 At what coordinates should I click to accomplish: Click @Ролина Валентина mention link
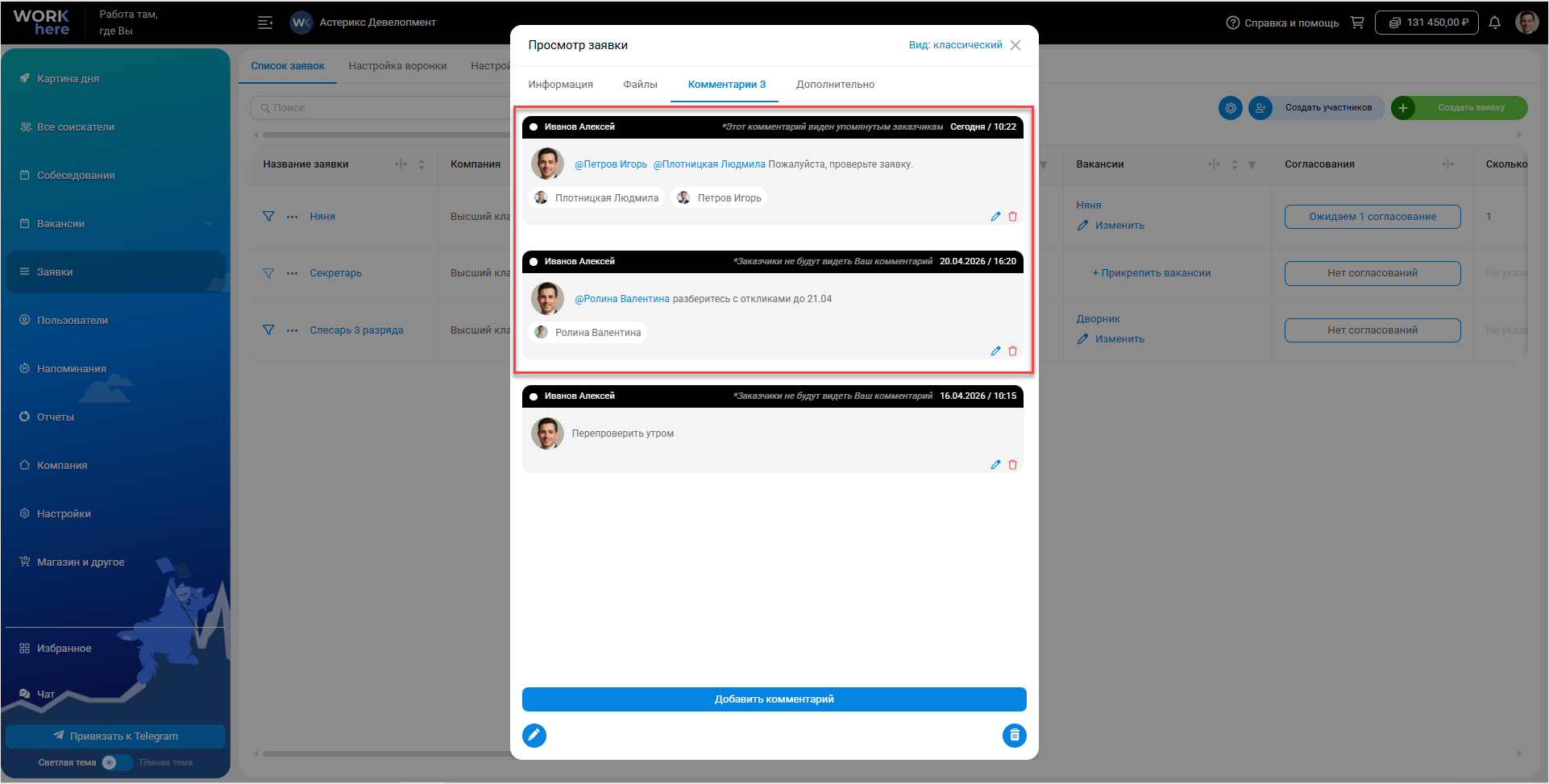tap(621, 299)
